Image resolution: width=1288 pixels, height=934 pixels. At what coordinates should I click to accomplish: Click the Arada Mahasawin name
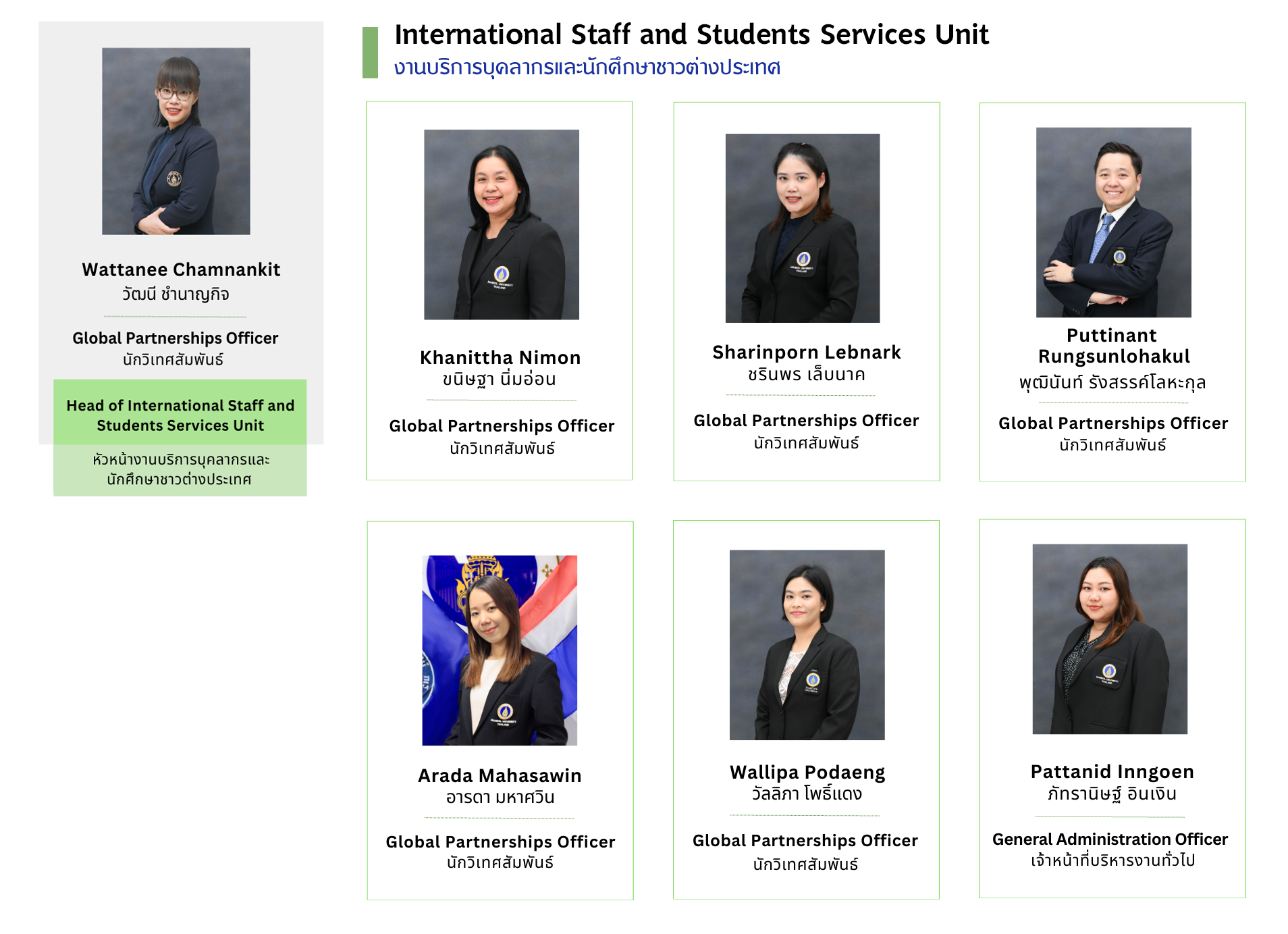(500, 775)
